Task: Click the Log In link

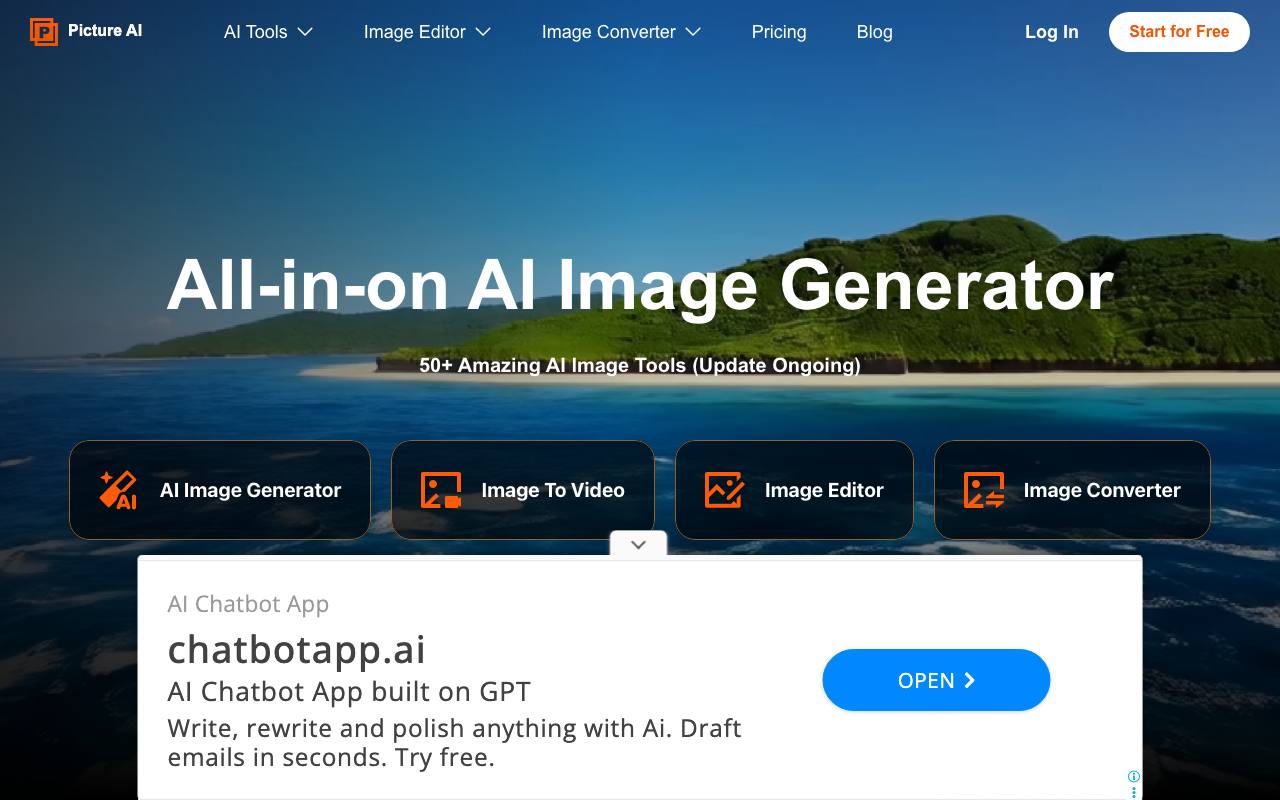Action: (1051, 32)
